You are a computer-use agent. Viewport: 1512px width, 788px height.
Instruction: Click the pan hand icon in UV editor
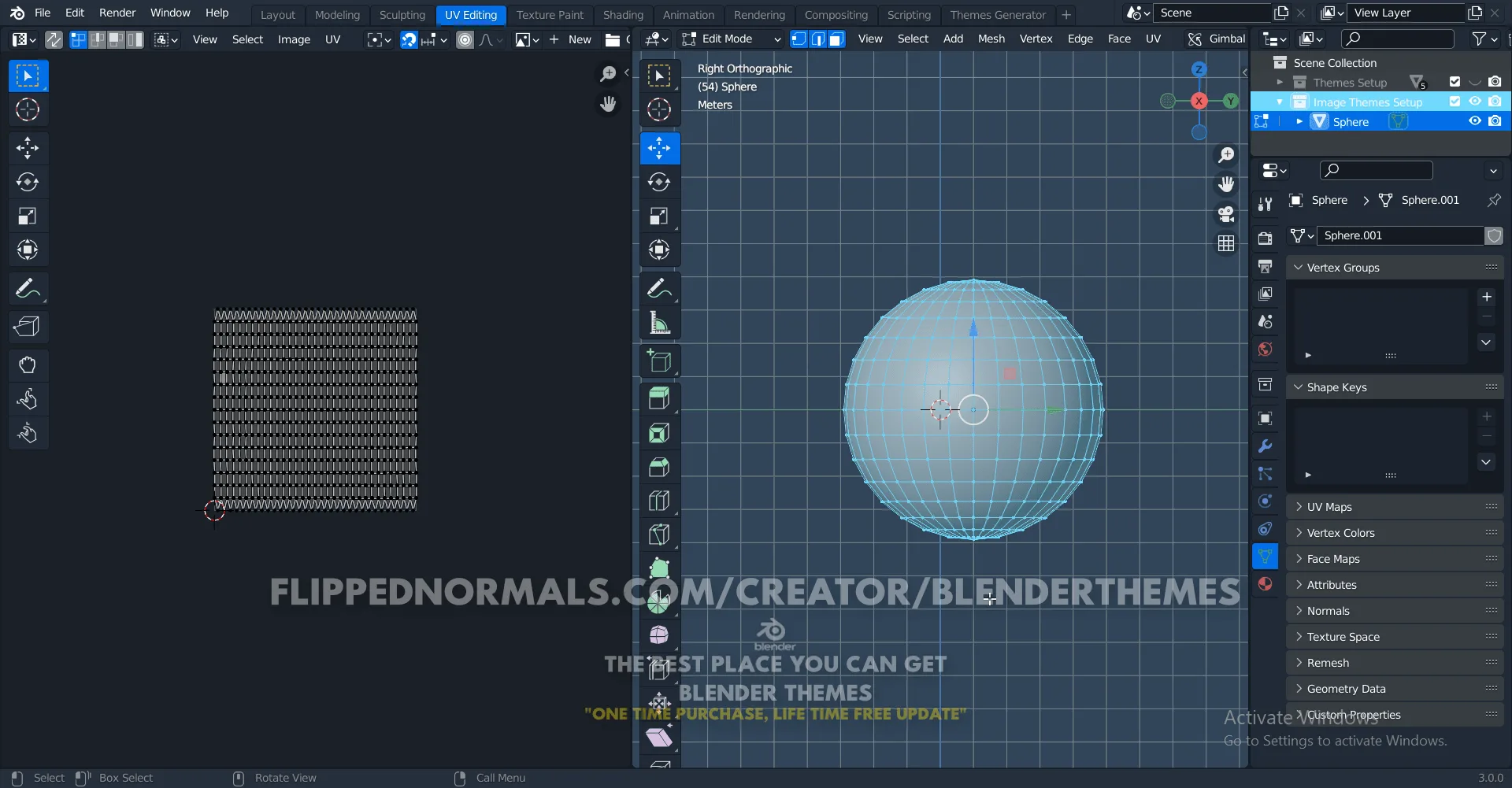click(x=608, y=104)
